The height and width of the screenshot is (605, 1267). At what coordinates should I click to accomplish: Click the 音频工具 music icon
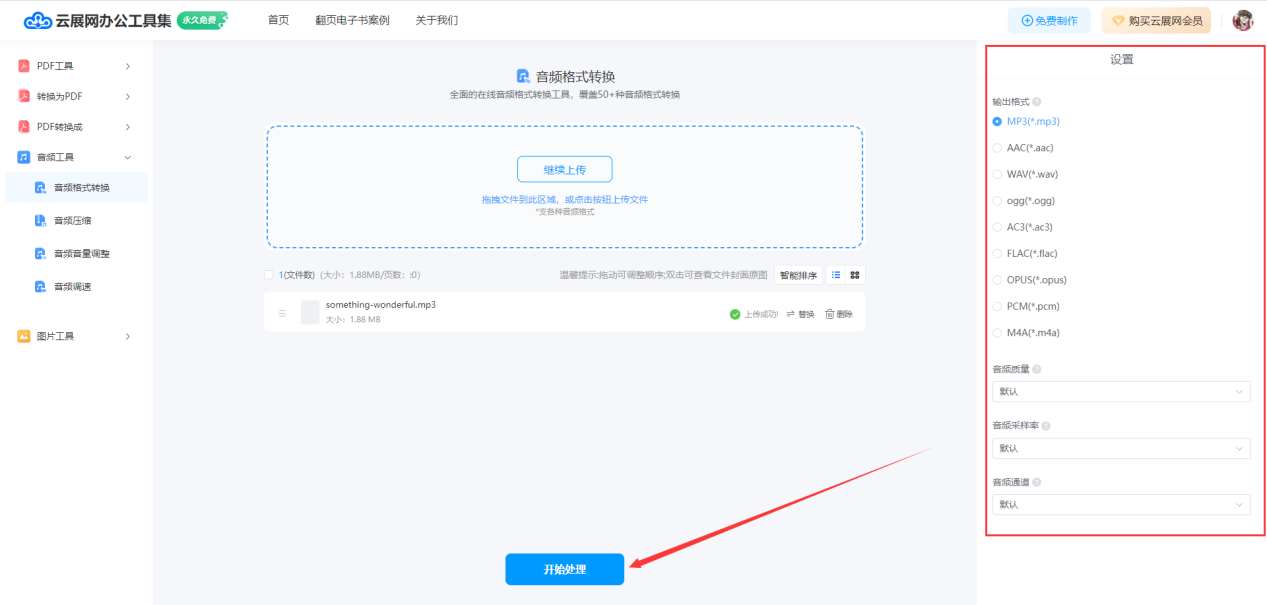coord(23,157)
